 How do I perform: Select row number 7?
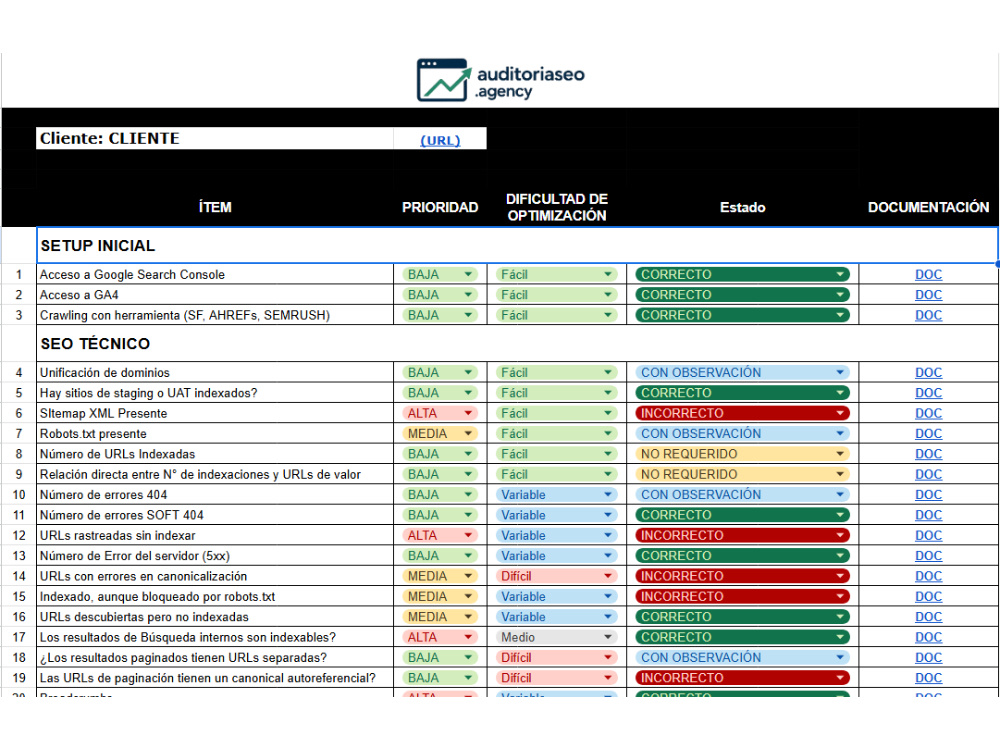pos(19,434)
